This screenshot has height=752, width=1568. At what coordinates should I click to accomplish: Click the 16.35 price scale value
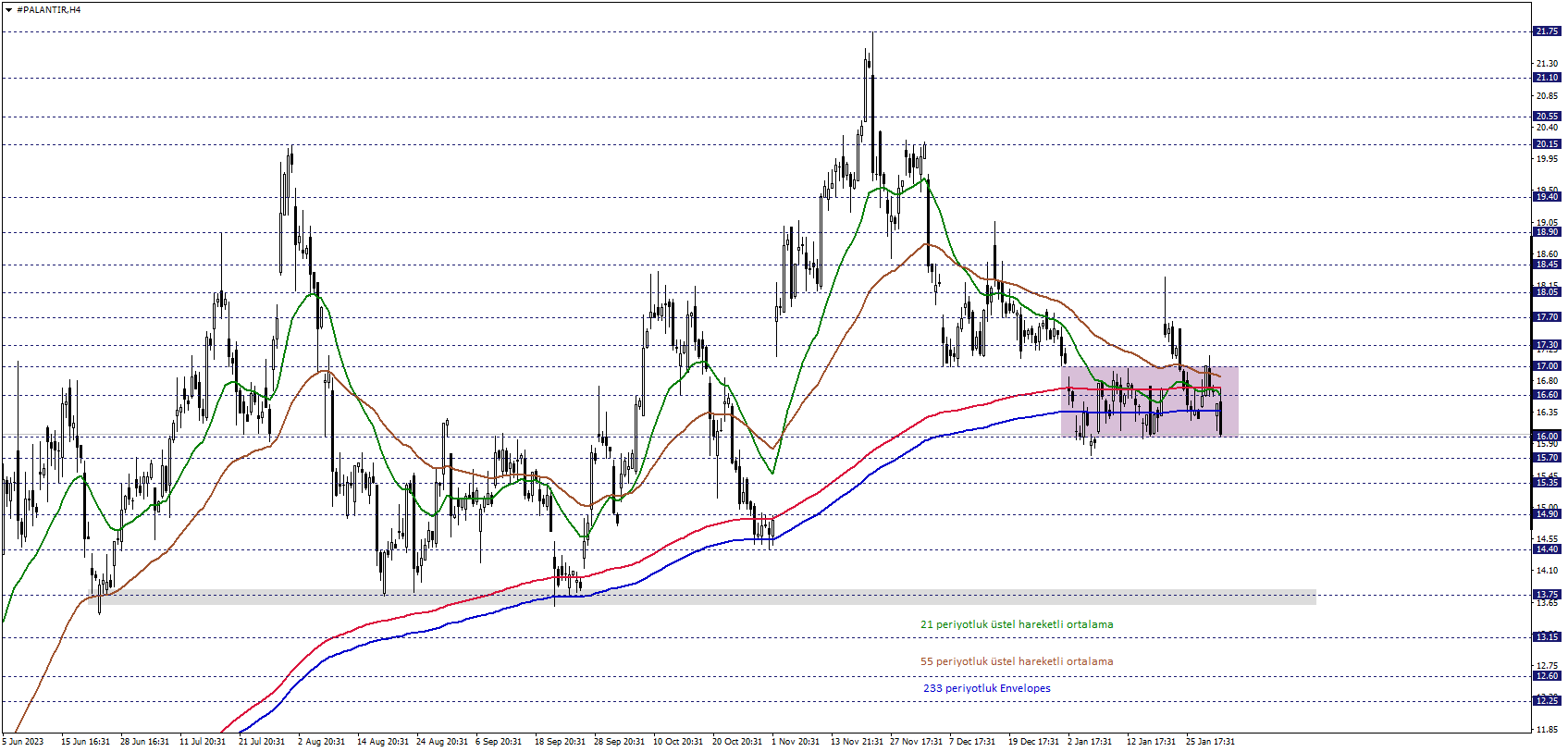[1547, 413]
